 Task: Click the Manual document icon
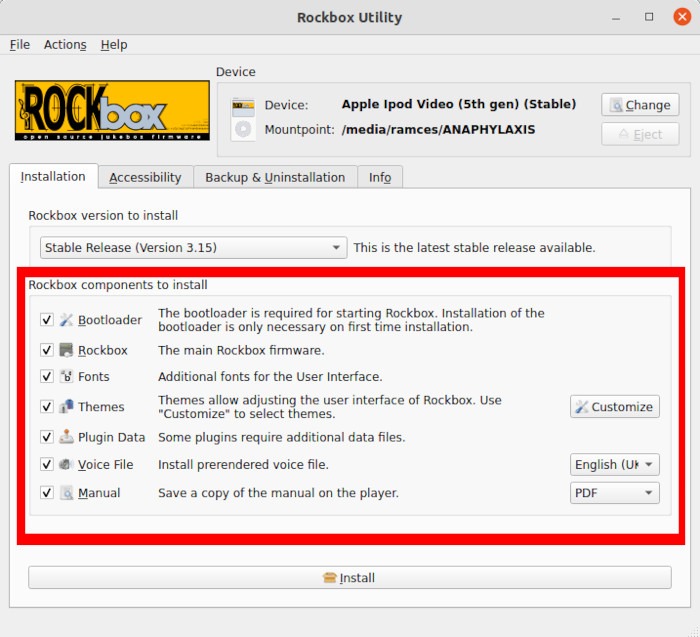[x=66, y=493]
